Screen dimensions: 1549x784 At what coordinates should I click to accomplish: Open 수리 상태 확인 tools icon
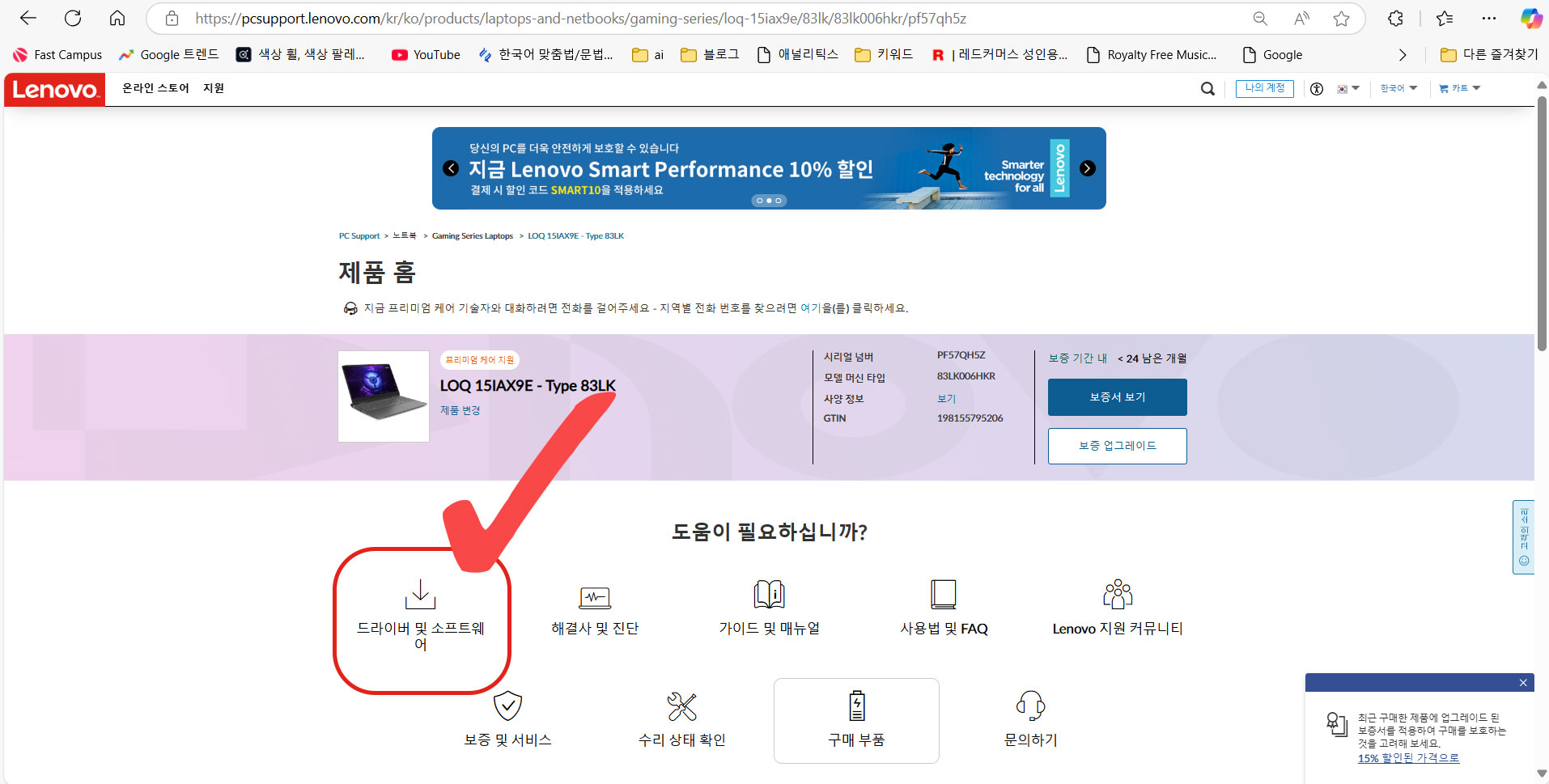[682, 706]
